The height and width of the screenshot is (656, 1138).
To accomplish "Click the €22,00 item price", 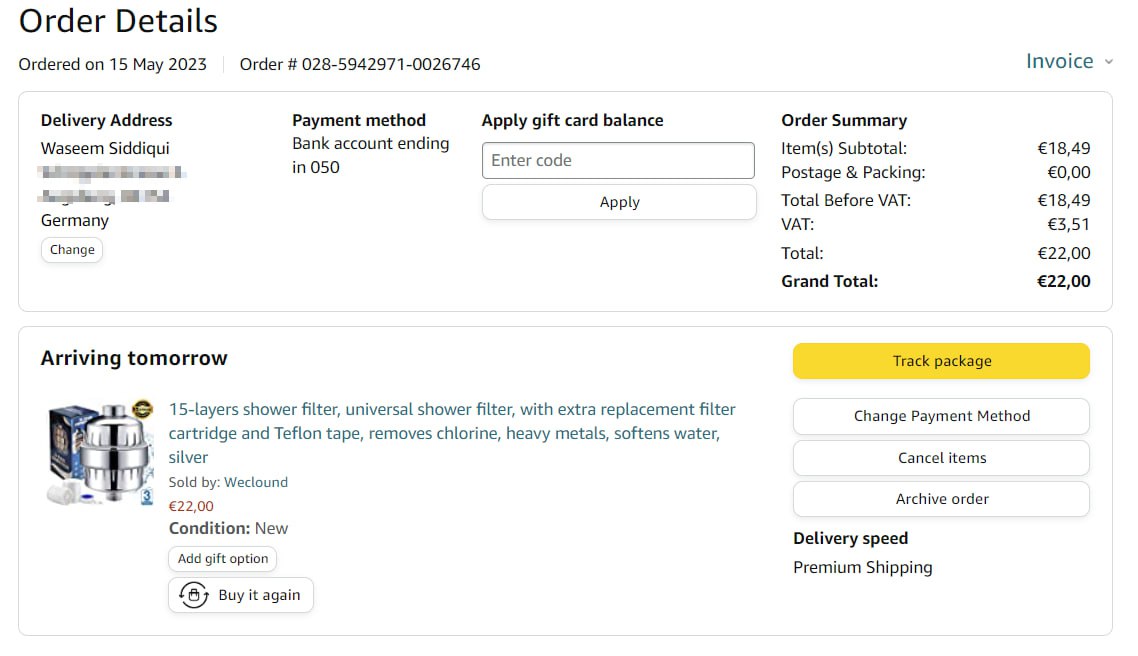I will [191, 506].
